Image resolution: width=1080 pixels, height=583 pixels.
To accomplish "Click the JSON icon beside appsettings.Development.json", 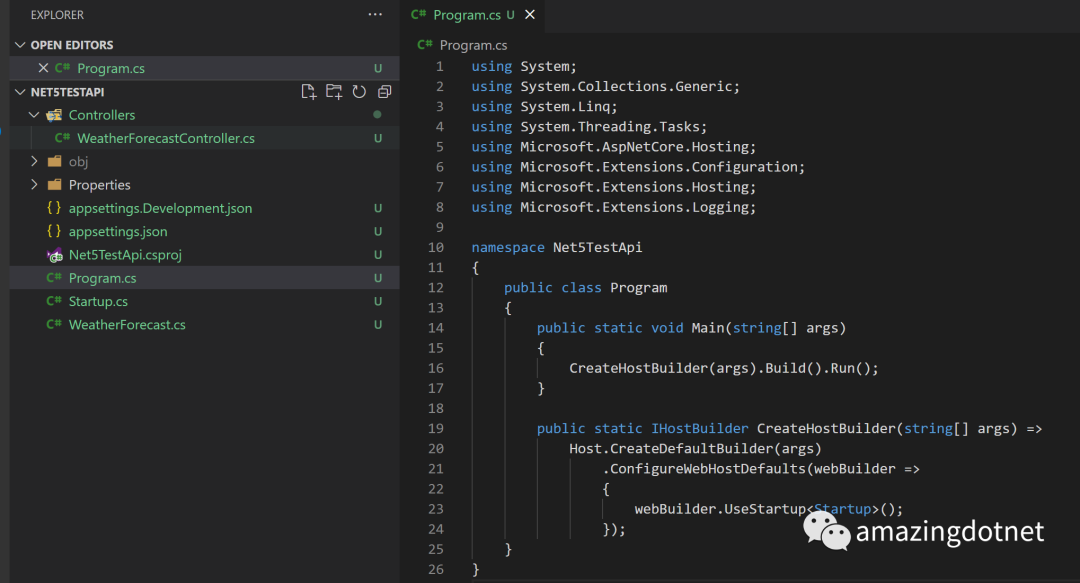I will click(x=54, y=207).
